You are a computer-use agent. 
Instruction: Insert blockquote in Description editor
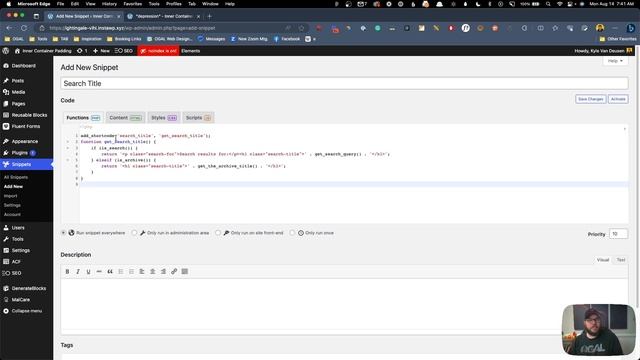click(x=110, y=271)
